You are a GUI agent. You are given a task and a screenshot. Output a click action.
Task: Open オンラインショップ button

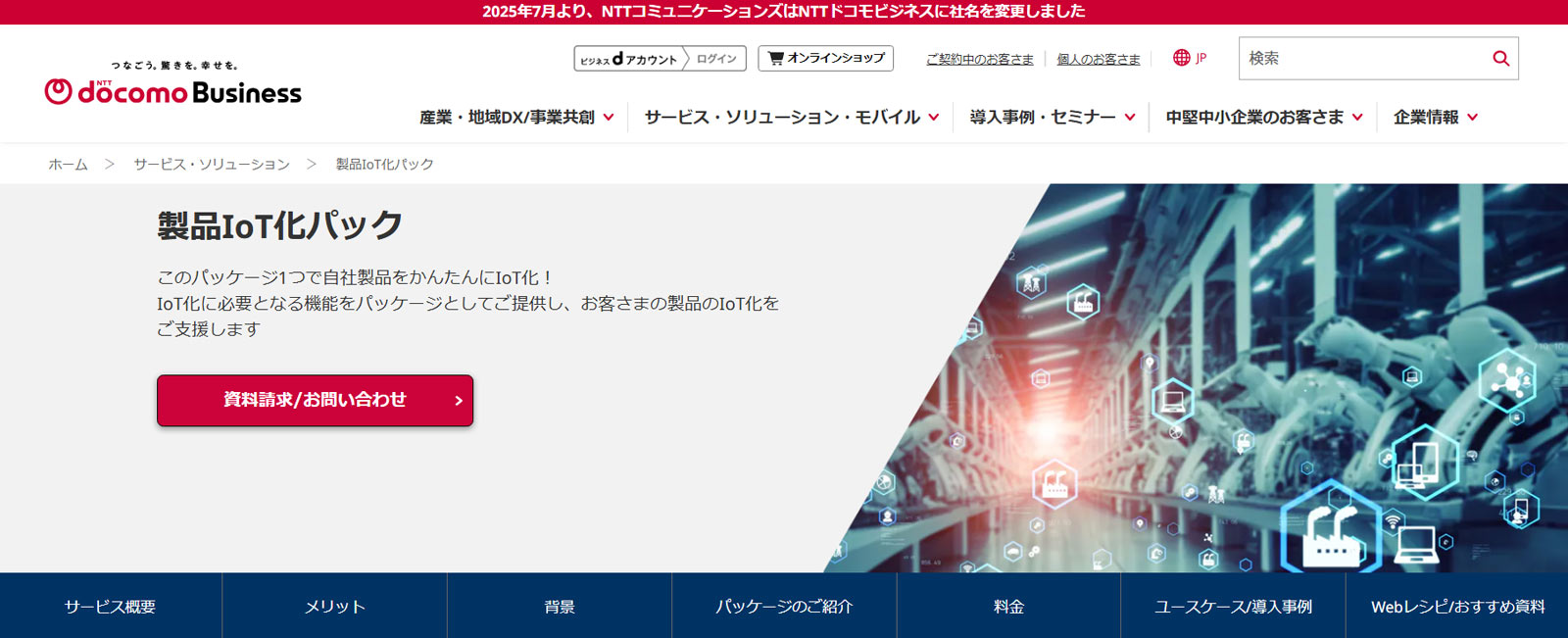(825, 58)
